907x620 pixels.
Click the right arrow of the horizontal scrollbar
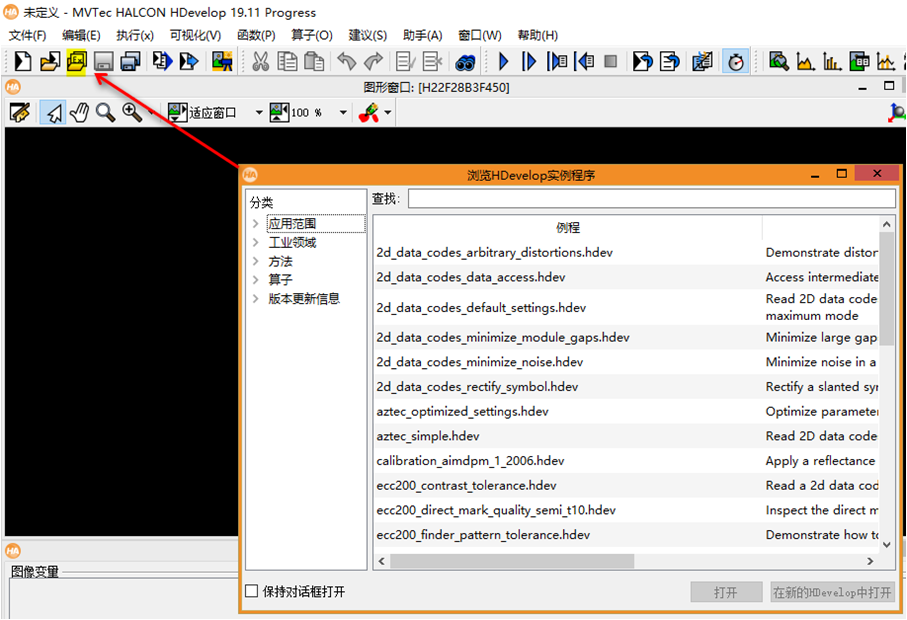[x=870, y=561]
